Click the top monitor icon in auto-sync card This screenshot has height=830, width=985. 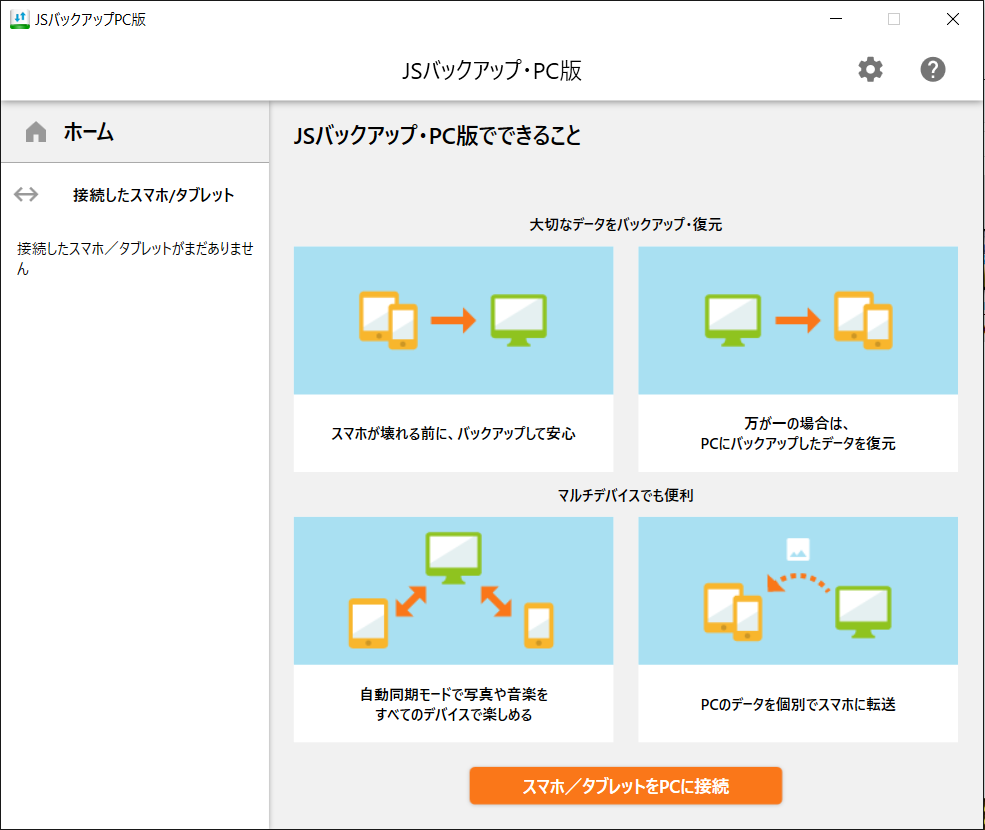click(x=454, y=558)
